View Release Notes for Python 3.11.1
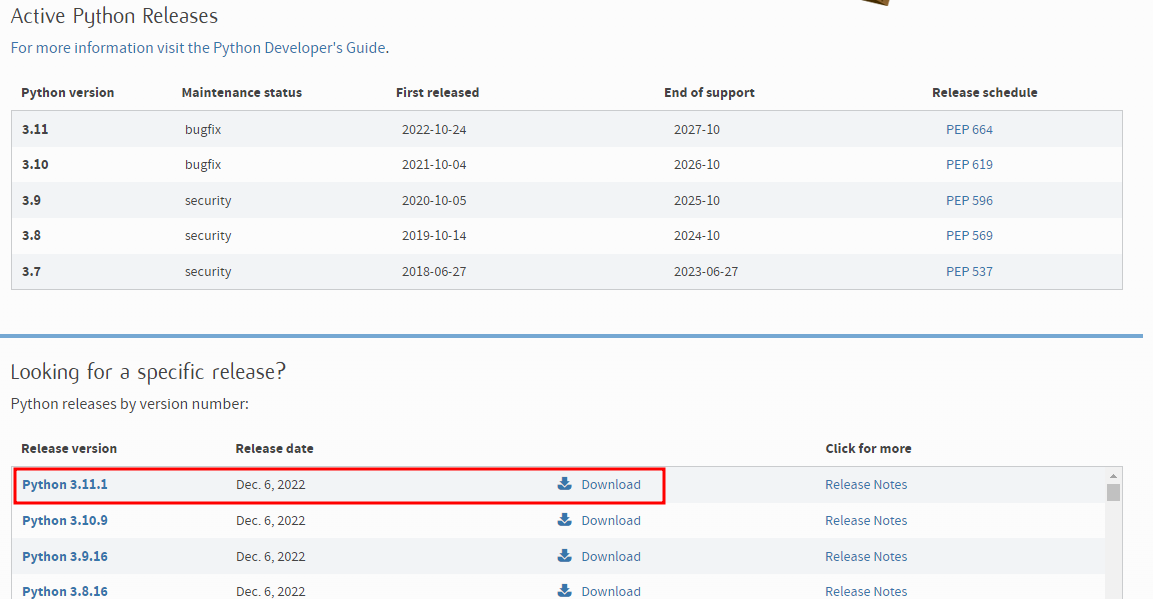Viewport: 1153px width, 599px height. 865,484
